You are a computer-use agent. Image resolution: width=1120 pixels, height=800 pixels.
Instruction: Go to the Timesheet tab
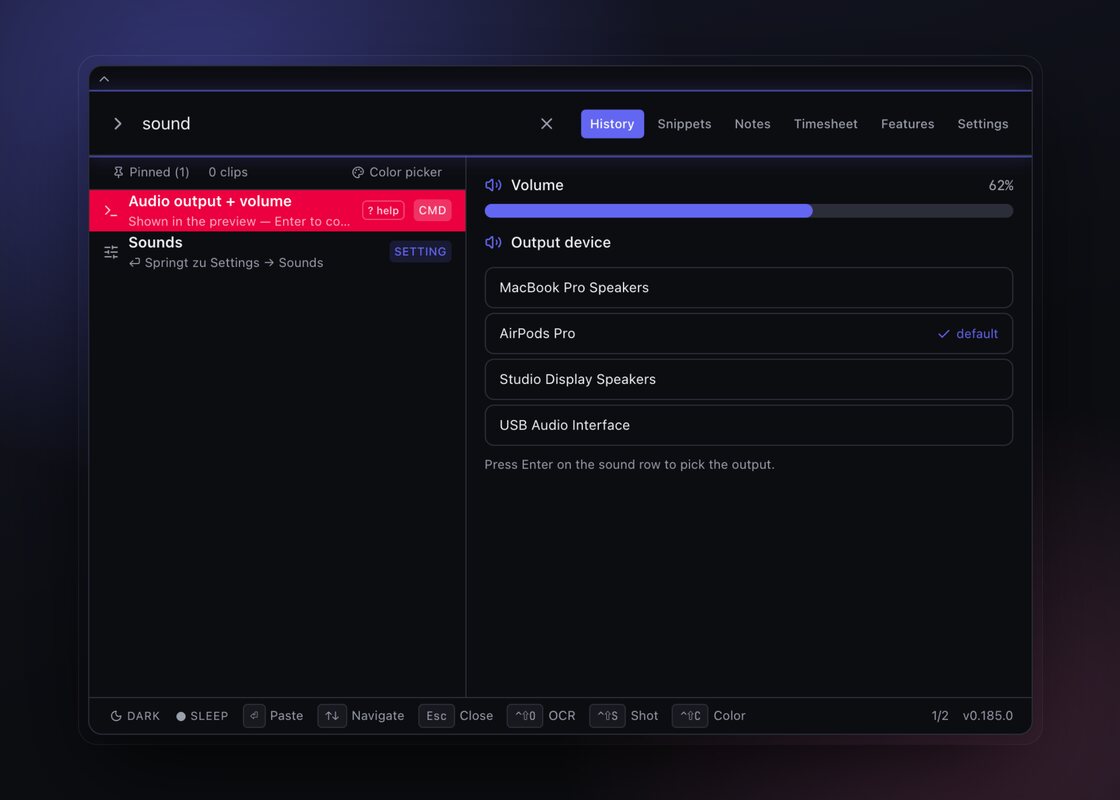[826, 124]
